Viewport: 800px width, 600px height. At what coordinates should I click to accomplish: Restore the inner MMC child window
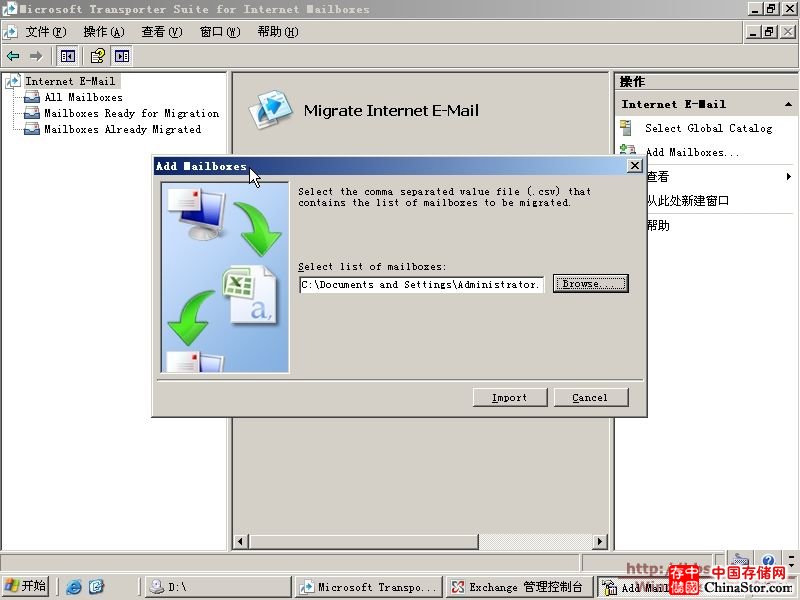coord(769,32)
